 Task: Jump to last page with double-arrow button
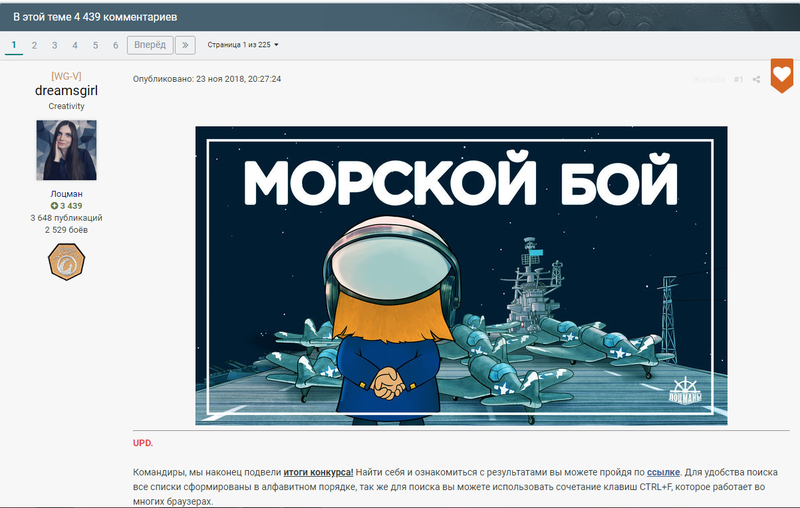(185, 45)
